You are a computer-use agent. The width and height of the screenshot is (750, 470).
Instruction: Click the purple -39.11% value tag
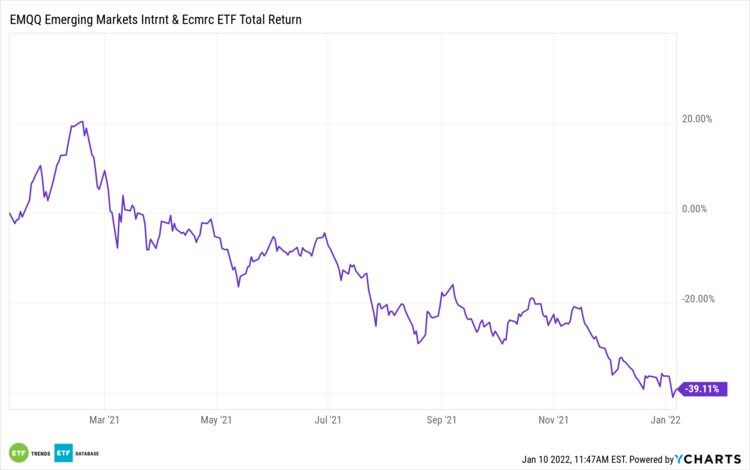pos(703,389)
